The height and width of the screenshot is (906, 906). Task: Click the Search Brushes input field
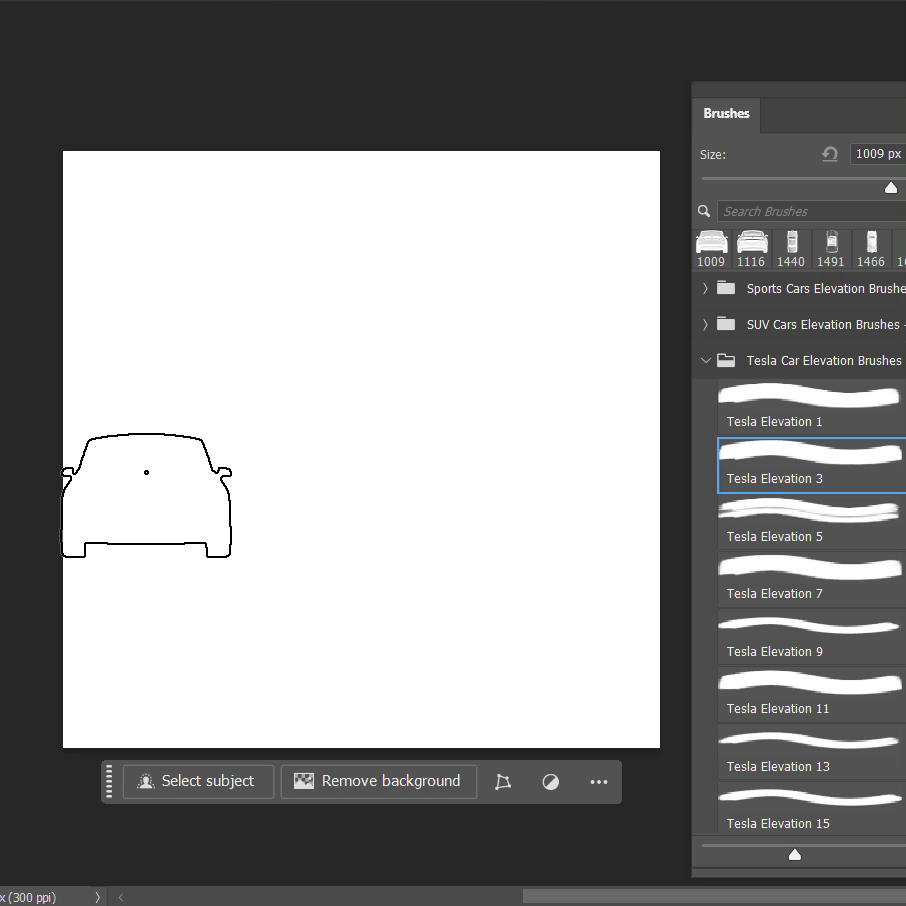[x=810, y=211]
